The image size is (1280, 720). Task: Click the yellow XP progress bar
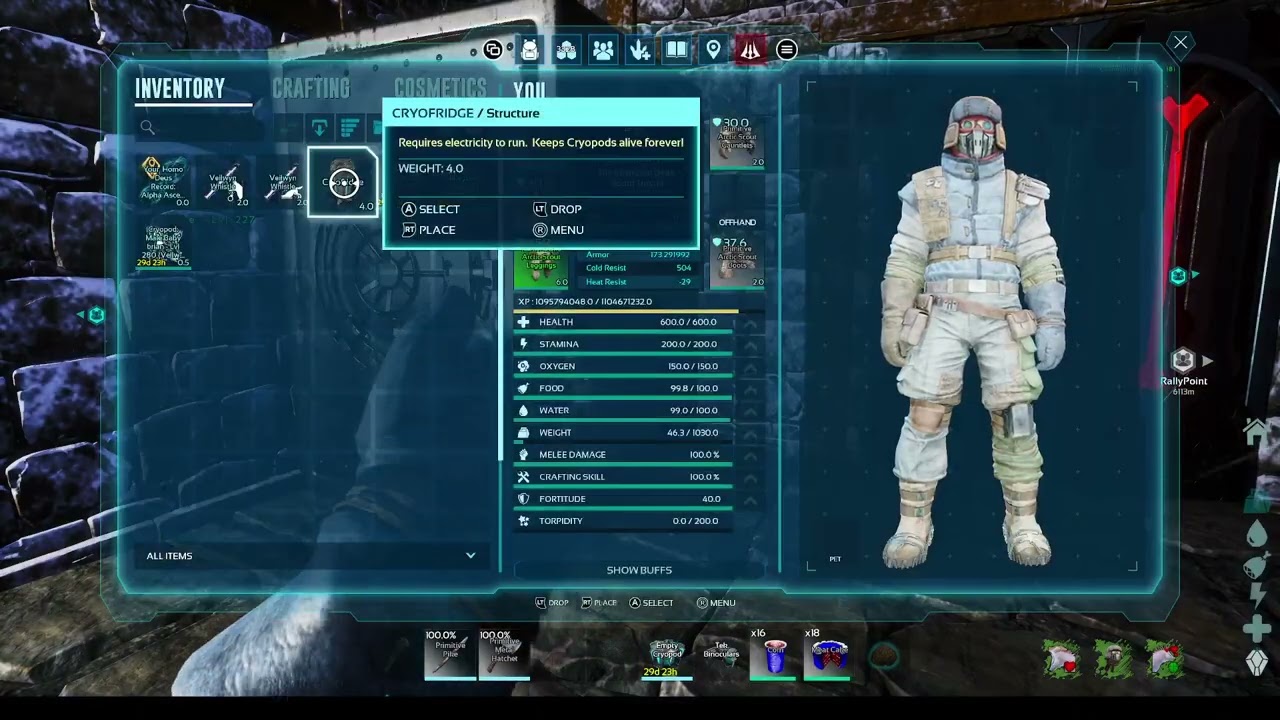(626, 312)
